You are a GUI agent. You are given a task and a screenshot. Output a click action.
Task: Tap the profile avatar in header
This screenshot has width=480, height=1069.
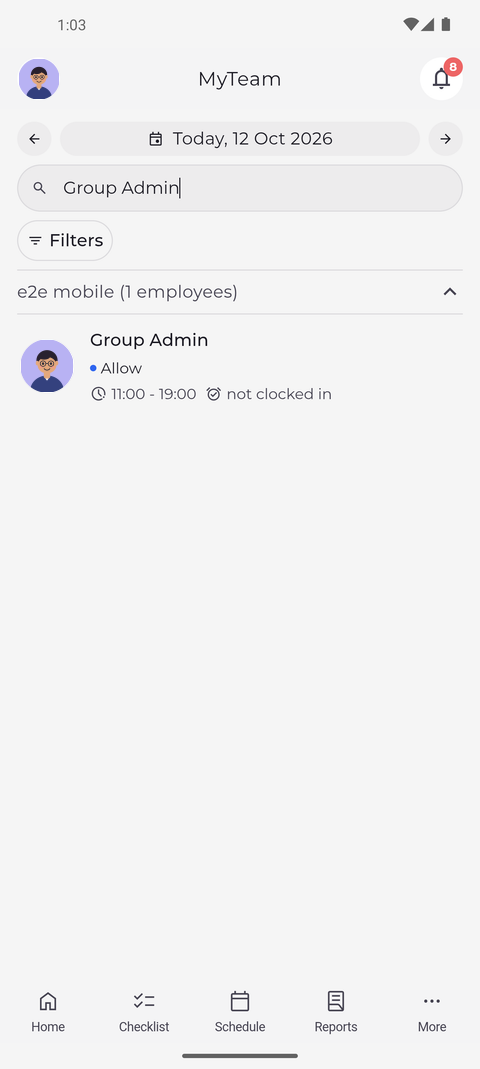(39, 79)
